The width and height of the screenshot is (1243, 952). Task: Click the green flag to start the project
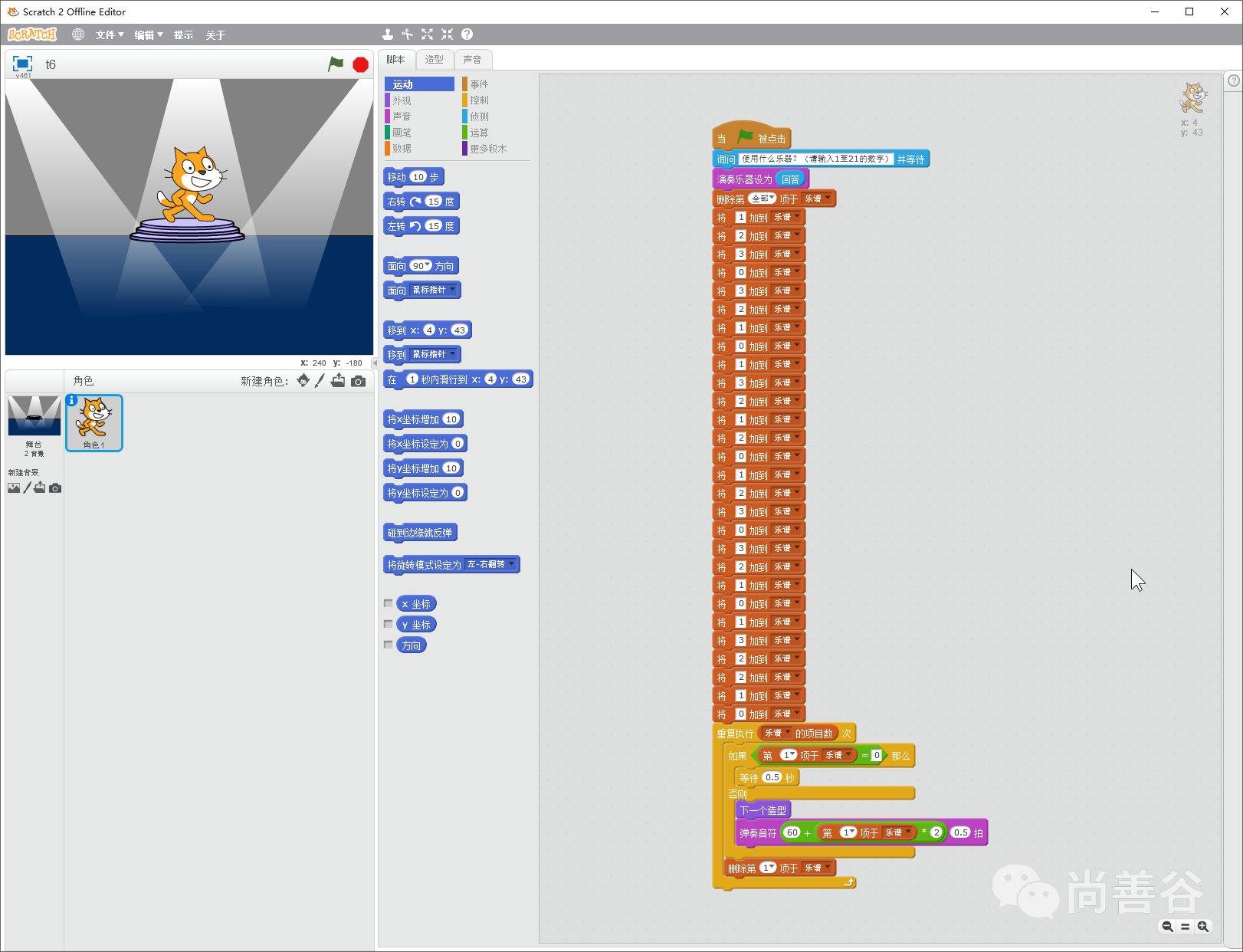(x=336, y=64)
